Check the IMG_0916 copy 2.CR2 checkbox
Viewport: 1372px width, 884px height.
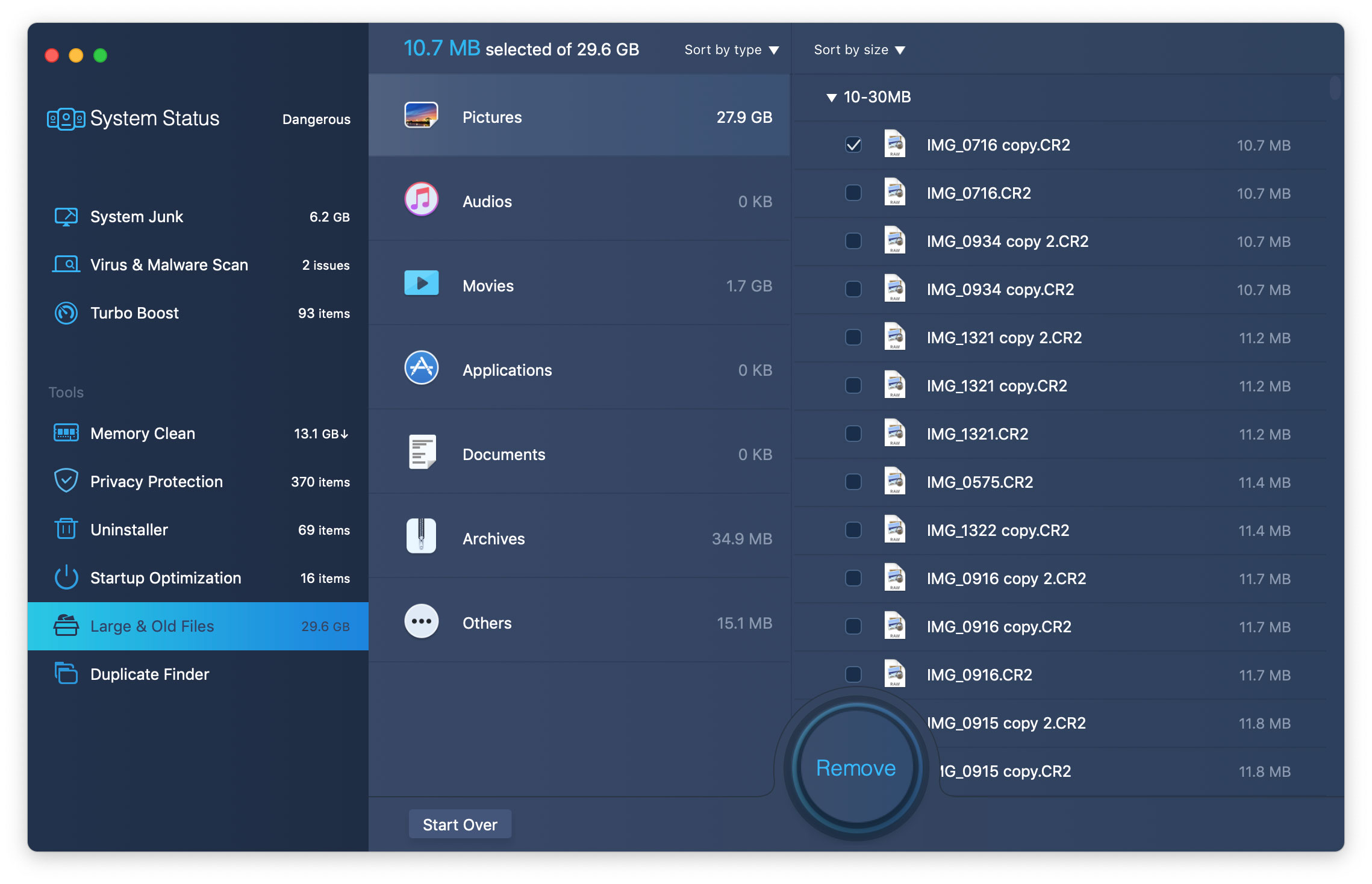click(853, 578)
